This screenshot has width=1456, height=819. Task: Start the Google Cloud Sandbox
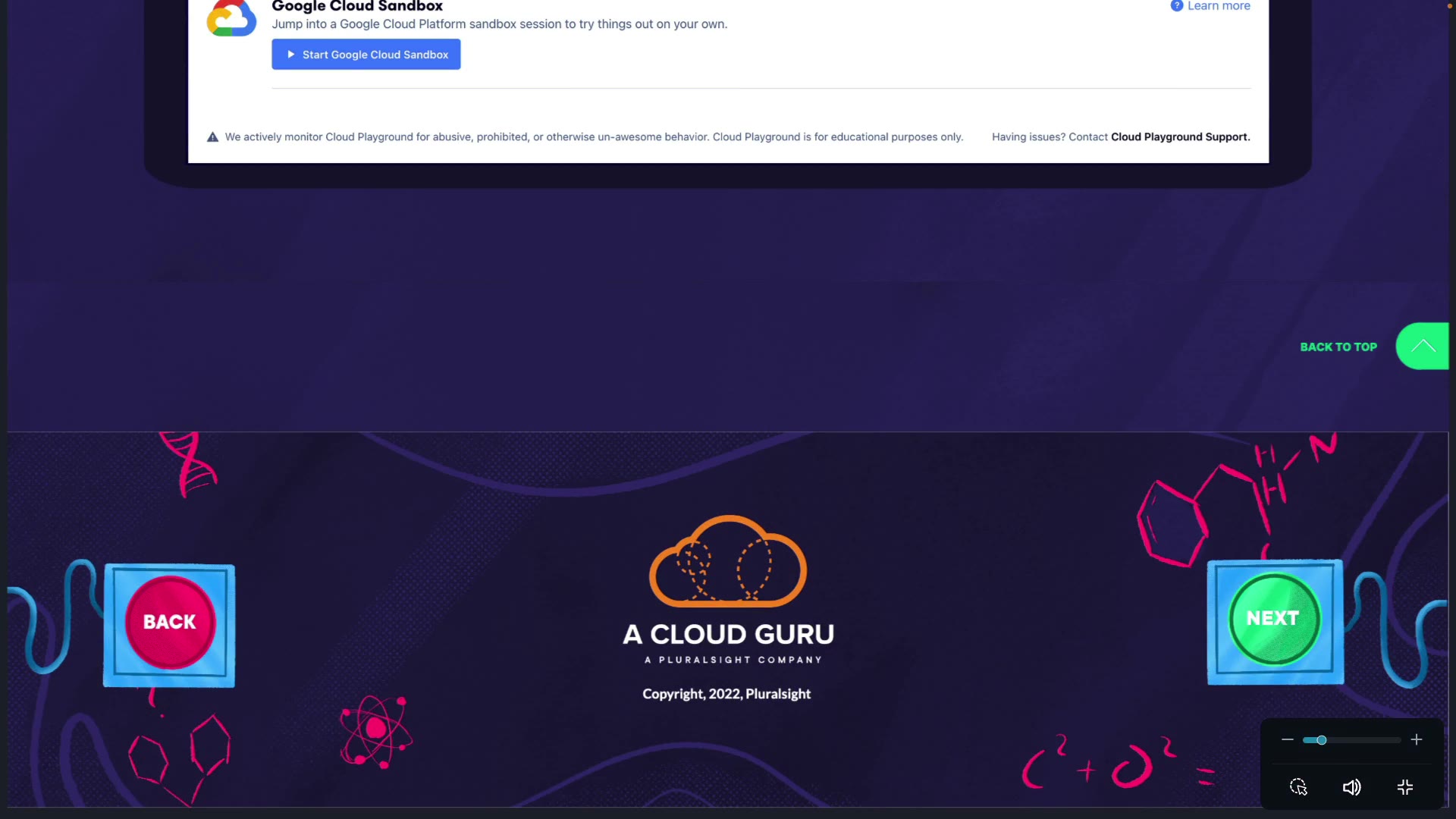click(366, 55)
